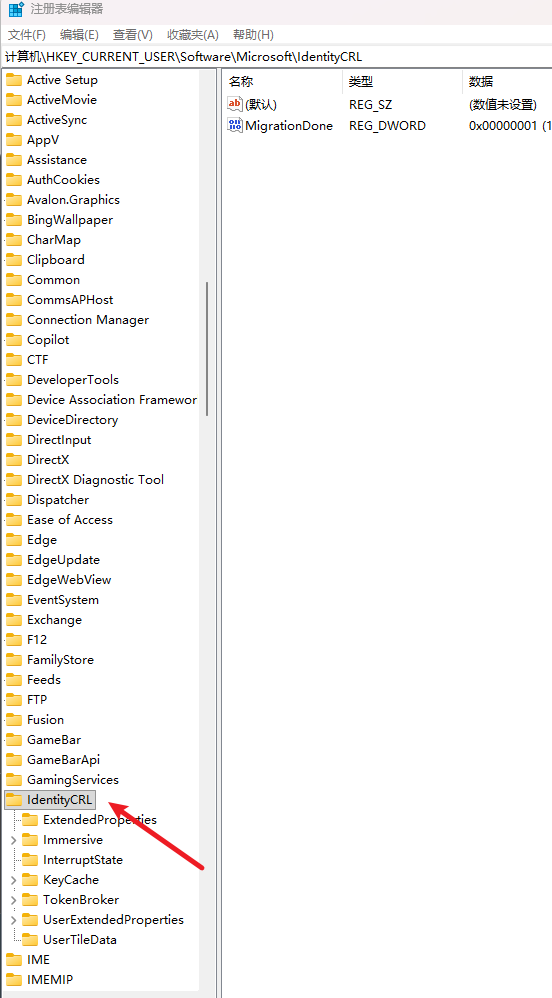Open the 文件(F) menu
552x998 pixels.
[27, 34]
